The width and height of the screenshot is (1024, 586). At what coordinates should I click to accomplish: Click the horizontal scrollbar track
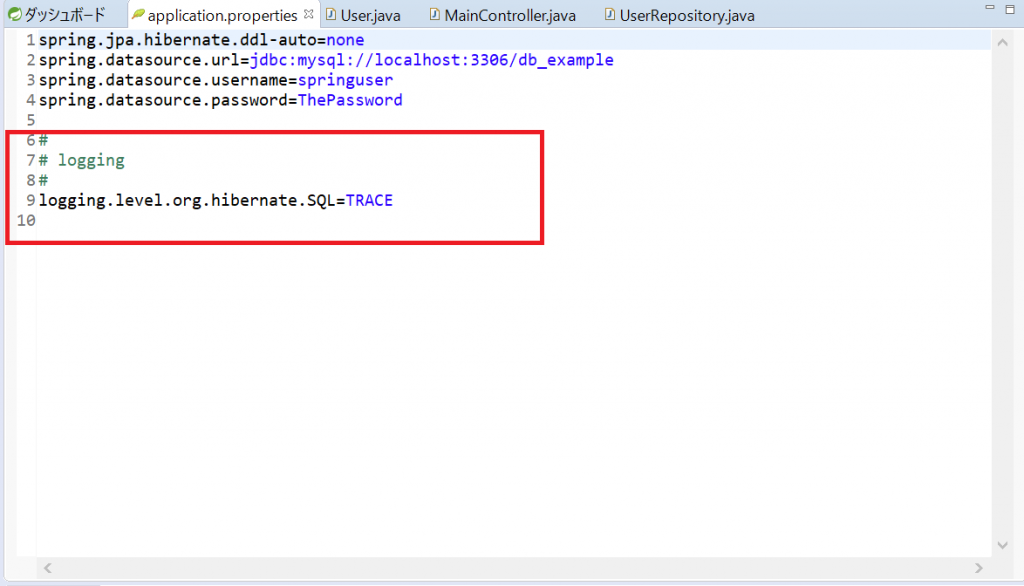(x=500, y=567)
